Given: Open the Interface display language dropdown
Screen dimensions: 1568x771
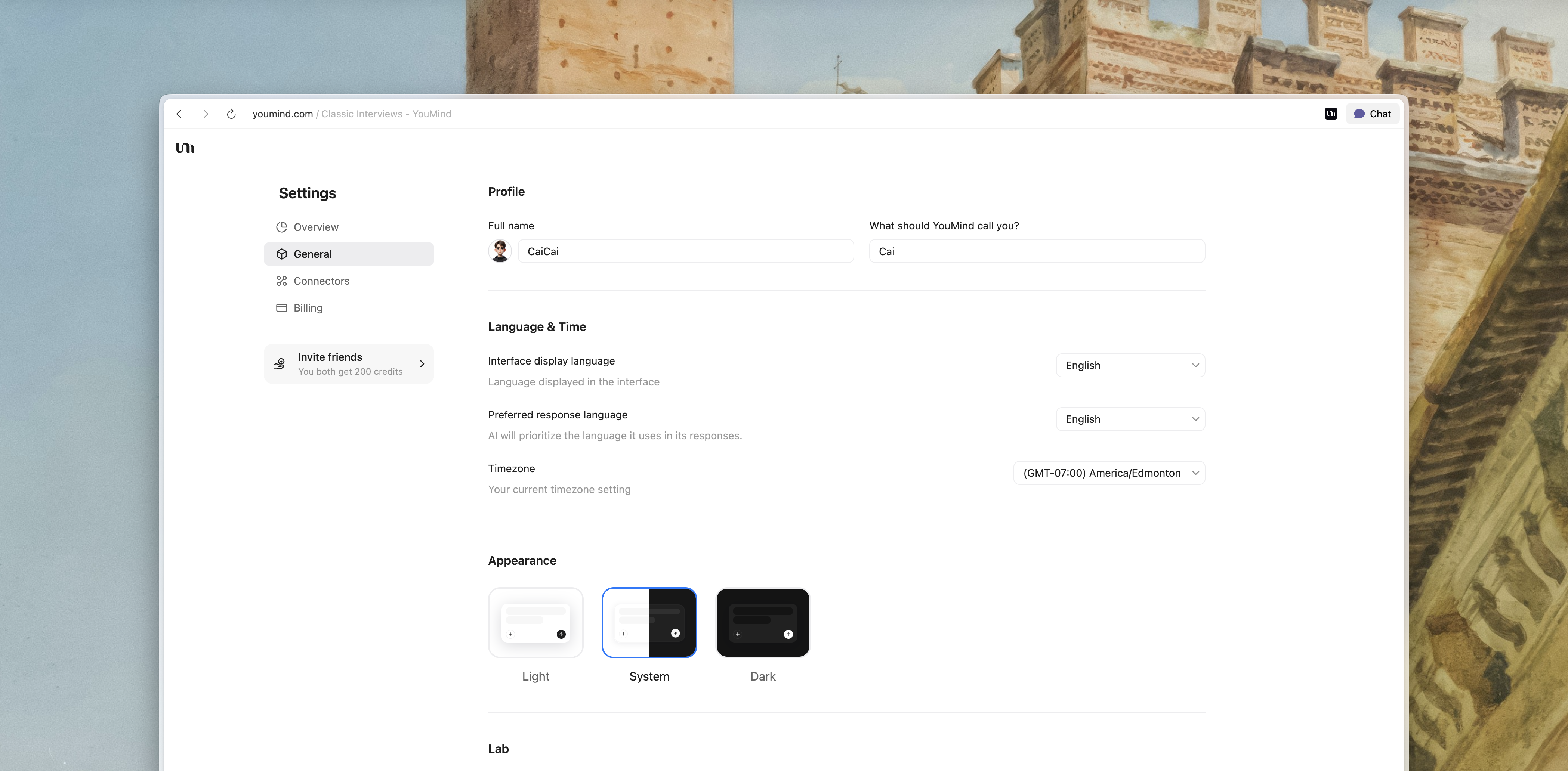Looking at the screenshot, I should (x=1130, y=365).
